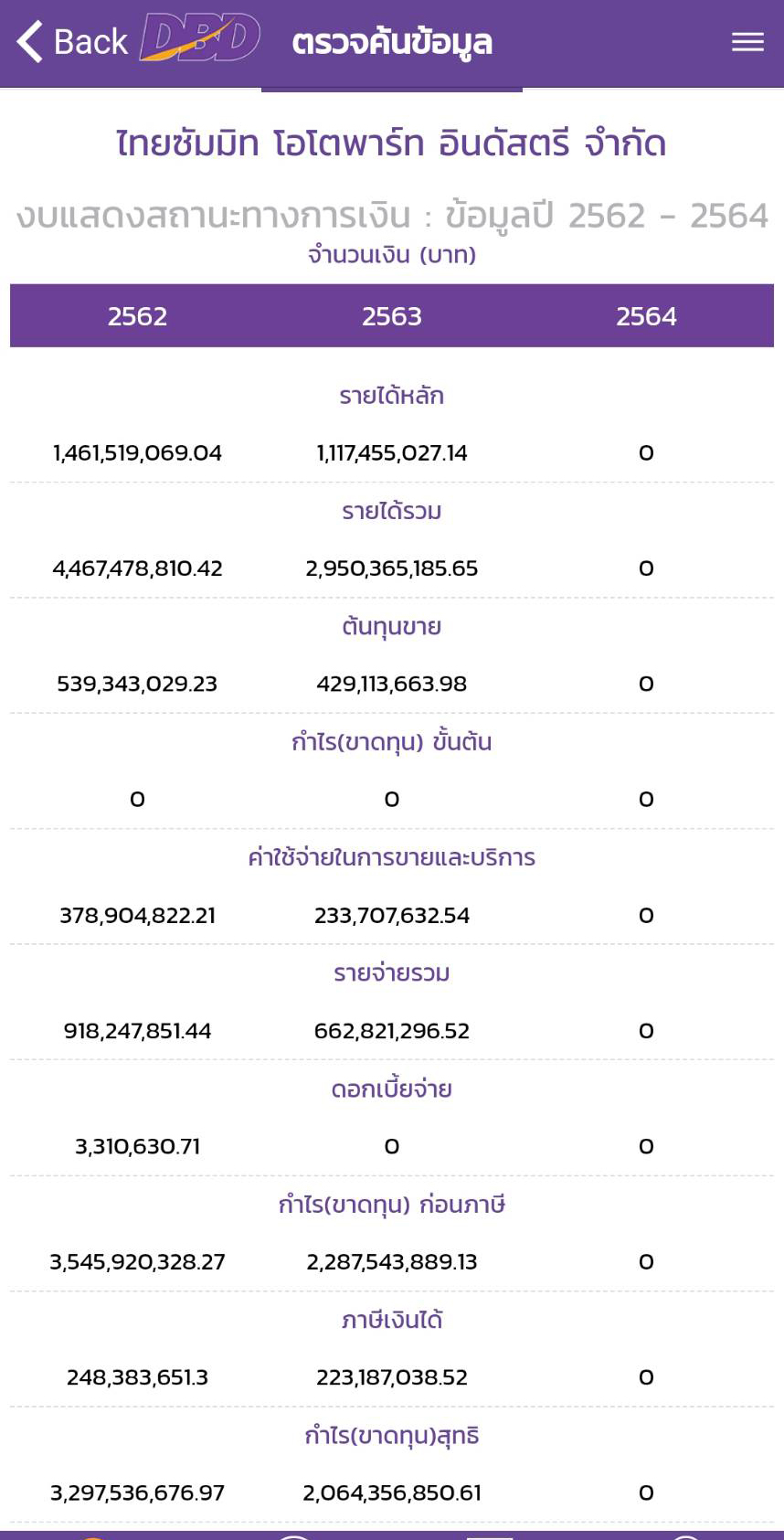Select the 2563 year column header
Image resolution: width=784 pixels, height=1540 pixels.
(x=392, y=316)
